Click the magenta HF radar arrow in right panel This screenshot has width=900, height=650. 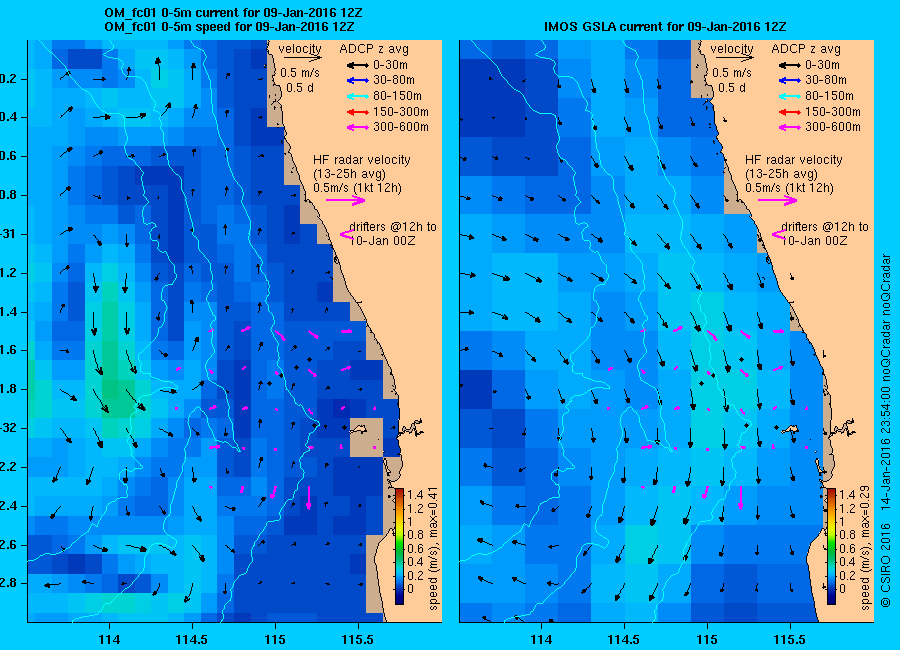pyautogui.click(x=777, y=200)
